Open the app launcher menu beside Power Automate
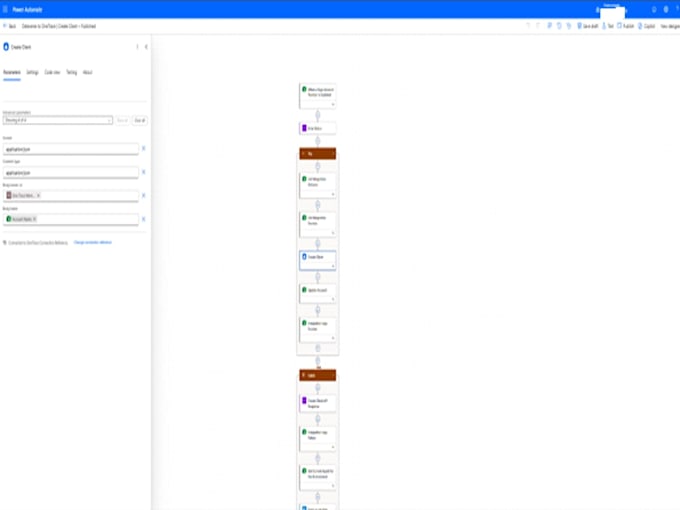The width and height of the screenshot is (680, 510). pos(5,9)
